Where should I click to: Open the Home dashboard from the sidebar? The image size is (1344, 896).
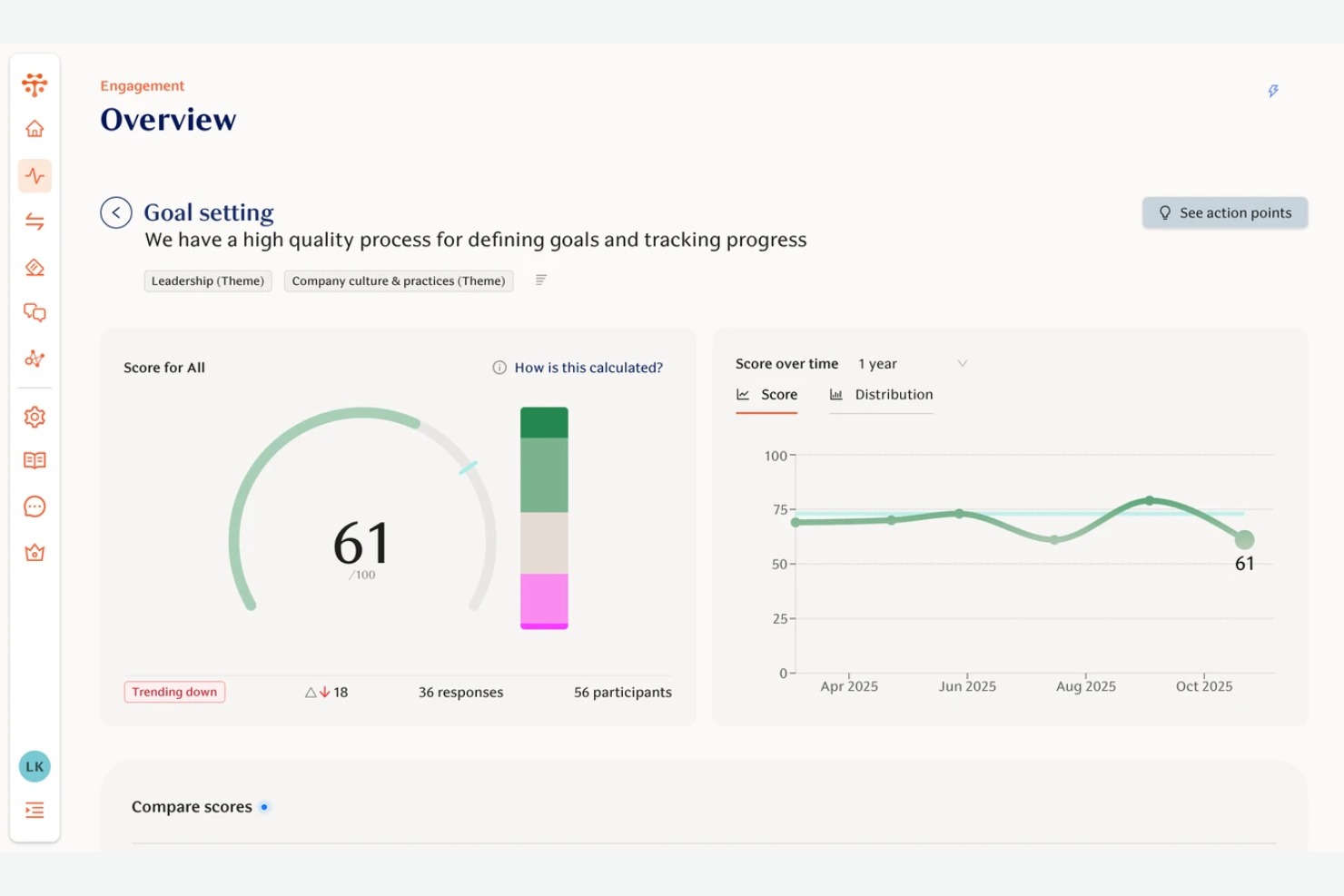point(35,128)
